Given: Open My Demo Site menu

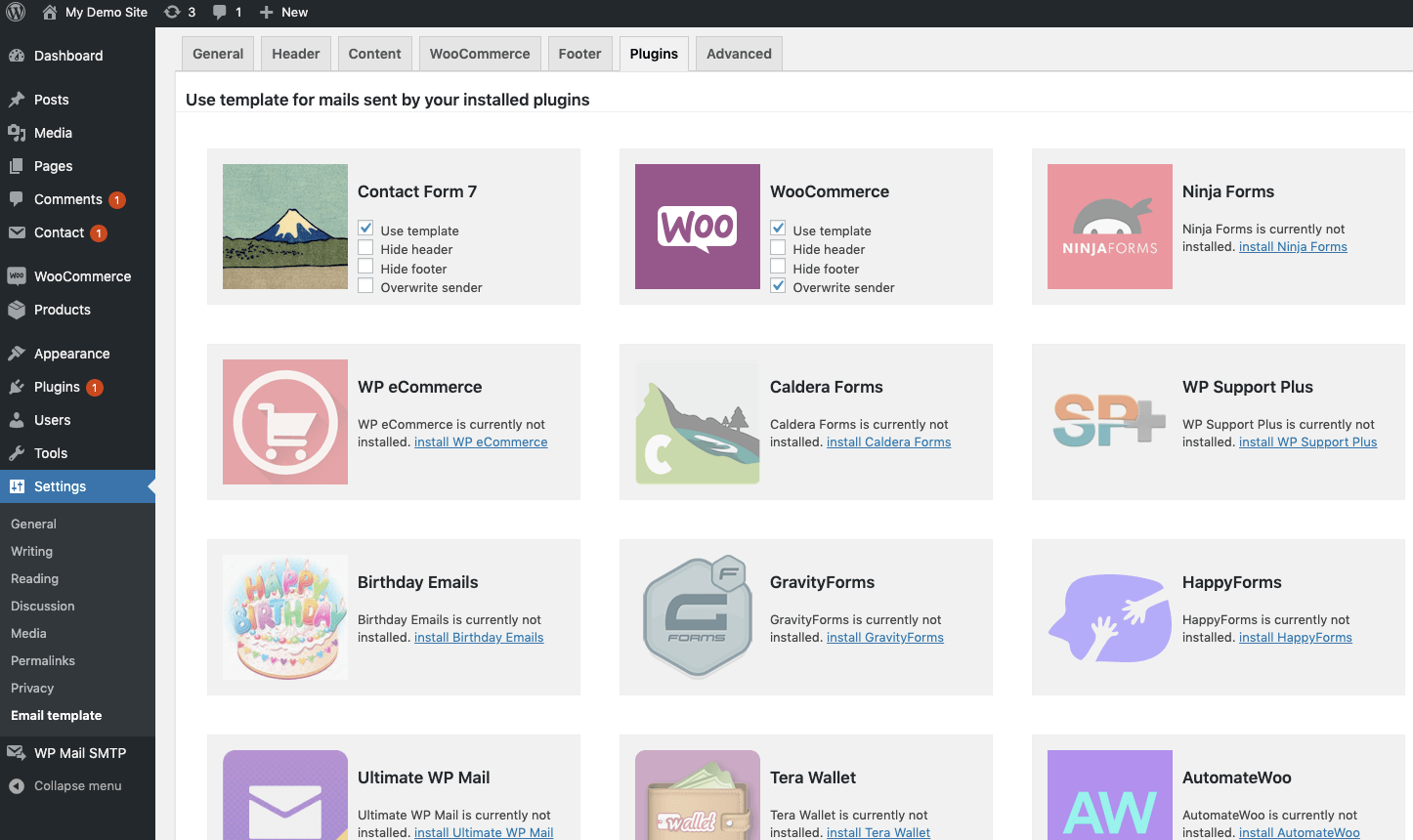Looking at the screenshot, I should [x=106, y=13].
